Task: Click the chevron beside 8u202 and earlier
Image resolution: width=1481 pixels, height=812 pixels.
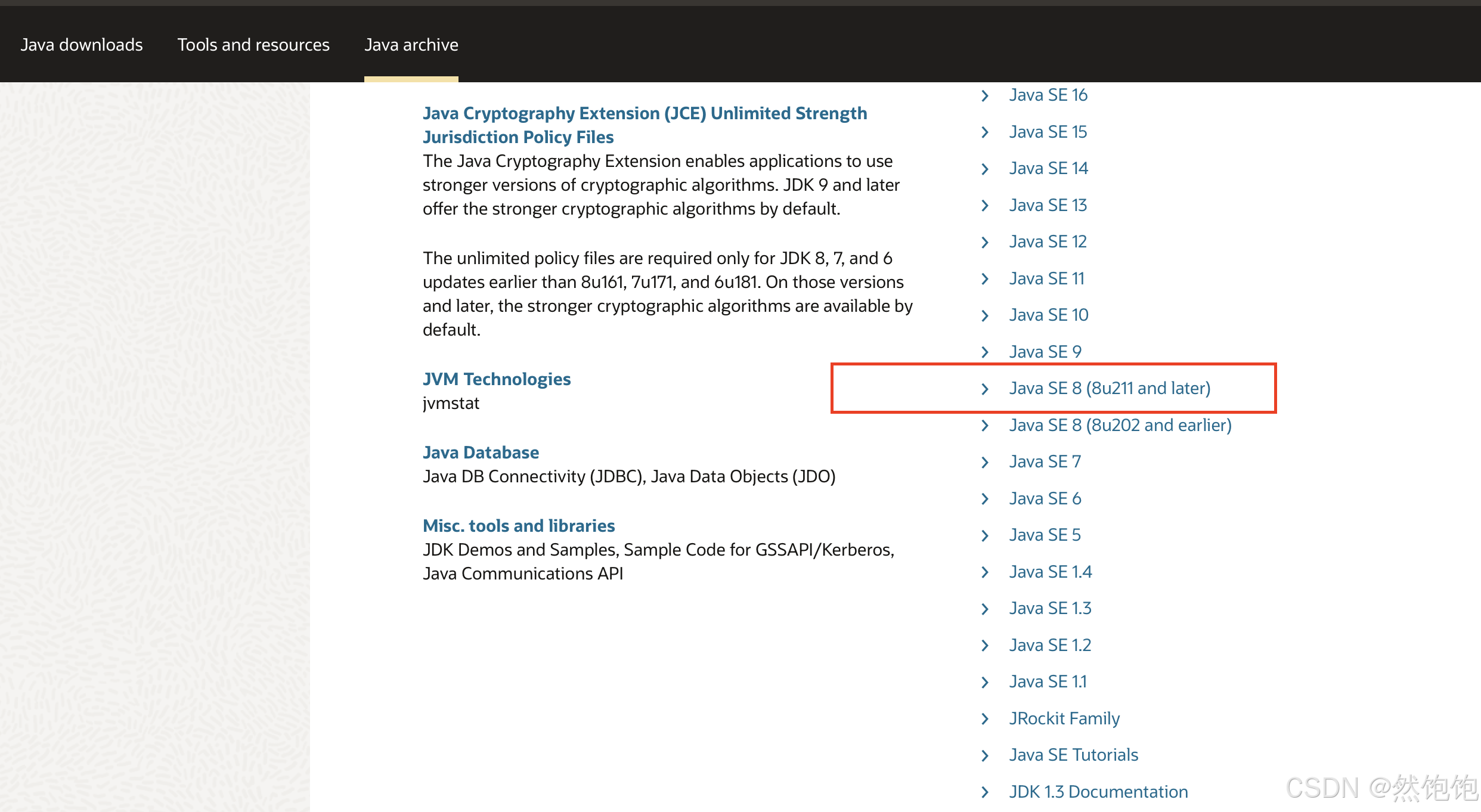Action: point(985,426)
